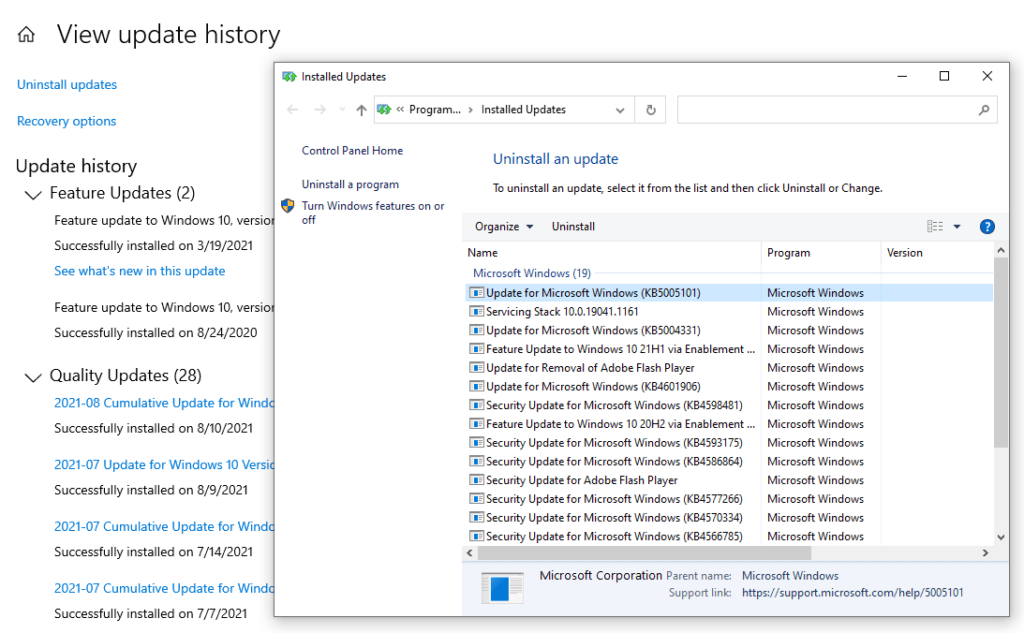The height and width of the screenshot is (633, 1024).
Task: Click the shield icon next to Turn Windows features
Action: pos(289,206)
